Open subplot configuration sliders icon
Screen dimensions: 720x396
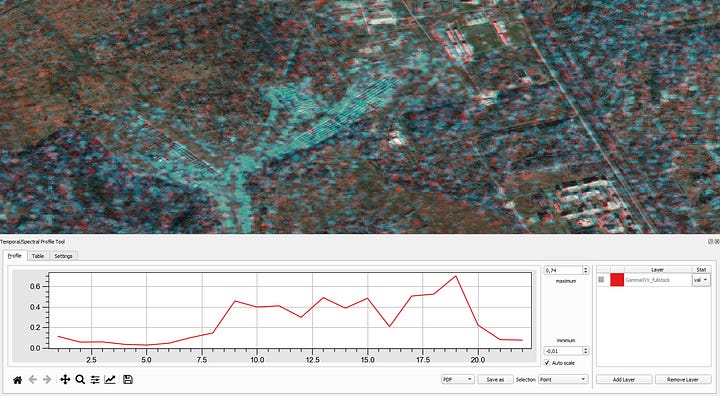click(x=95, y=379)
